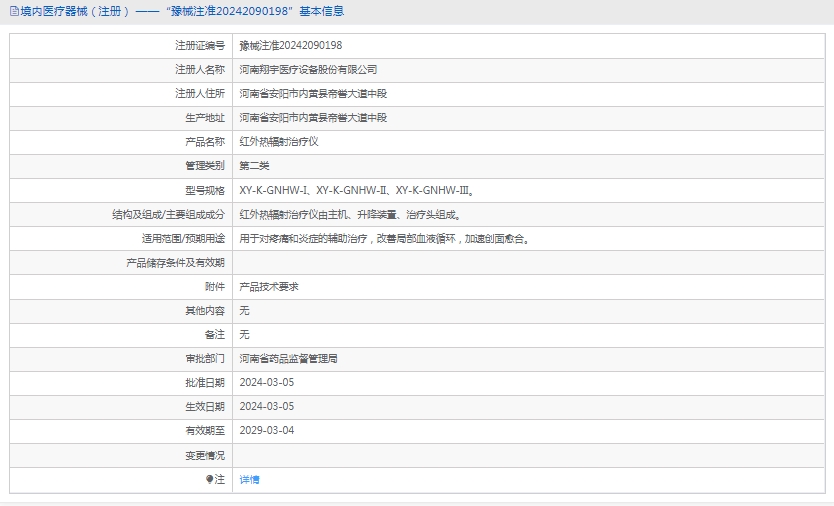The width and height of the screenshot is (834, 506).
Task: Click the 结构及组成/主要组成成分 row label
Action: tap(169, 214)
